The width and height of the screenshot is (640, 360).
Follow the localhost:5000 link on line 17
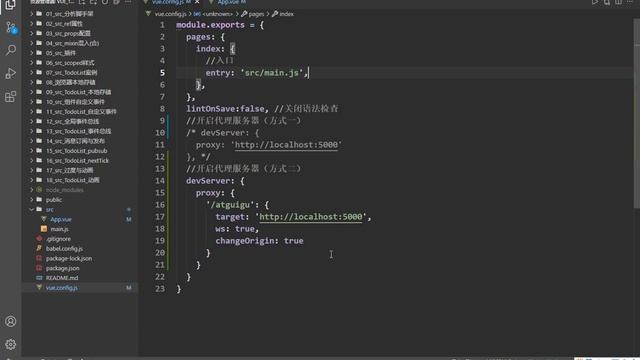click(311, 217)
